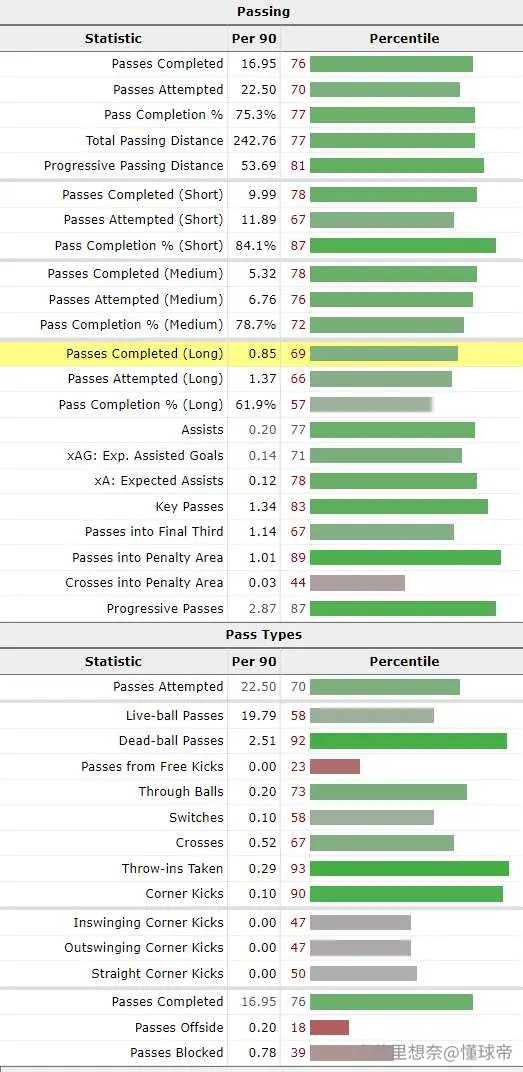Screen dimensions: 523x1072
Task: Click the Crosses into Penalty Area percentile bar
Action: click(x=357, y=582)
